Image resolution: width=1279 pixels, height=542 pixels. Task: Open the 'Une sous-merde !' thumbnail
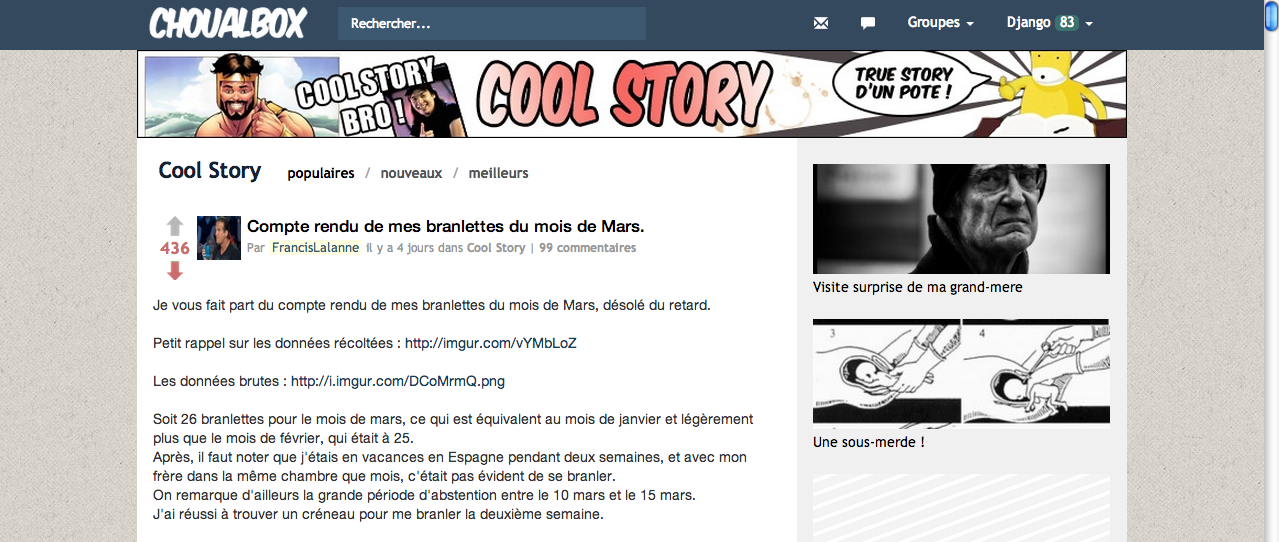pos(961,373)
